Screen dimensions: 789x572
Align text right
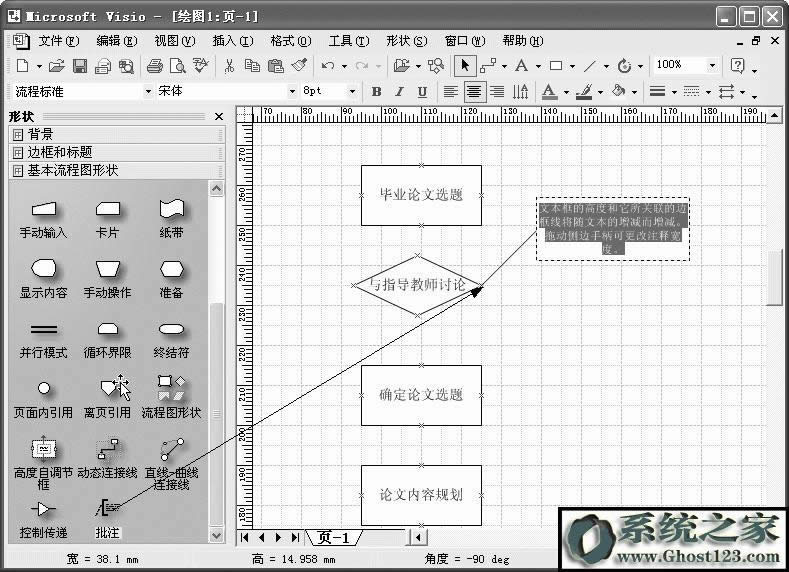pyautogui.click(x=497, y=92)
